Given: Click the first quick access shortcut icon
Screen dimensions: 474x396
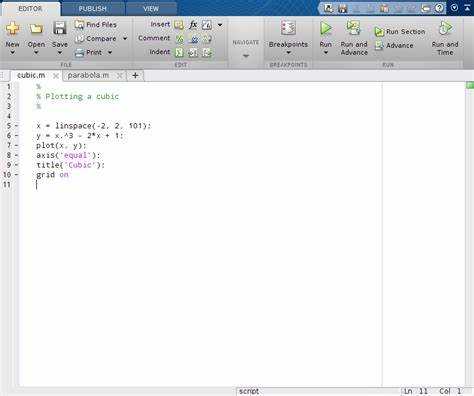Looking at the screenshot, I should point(328,8).
